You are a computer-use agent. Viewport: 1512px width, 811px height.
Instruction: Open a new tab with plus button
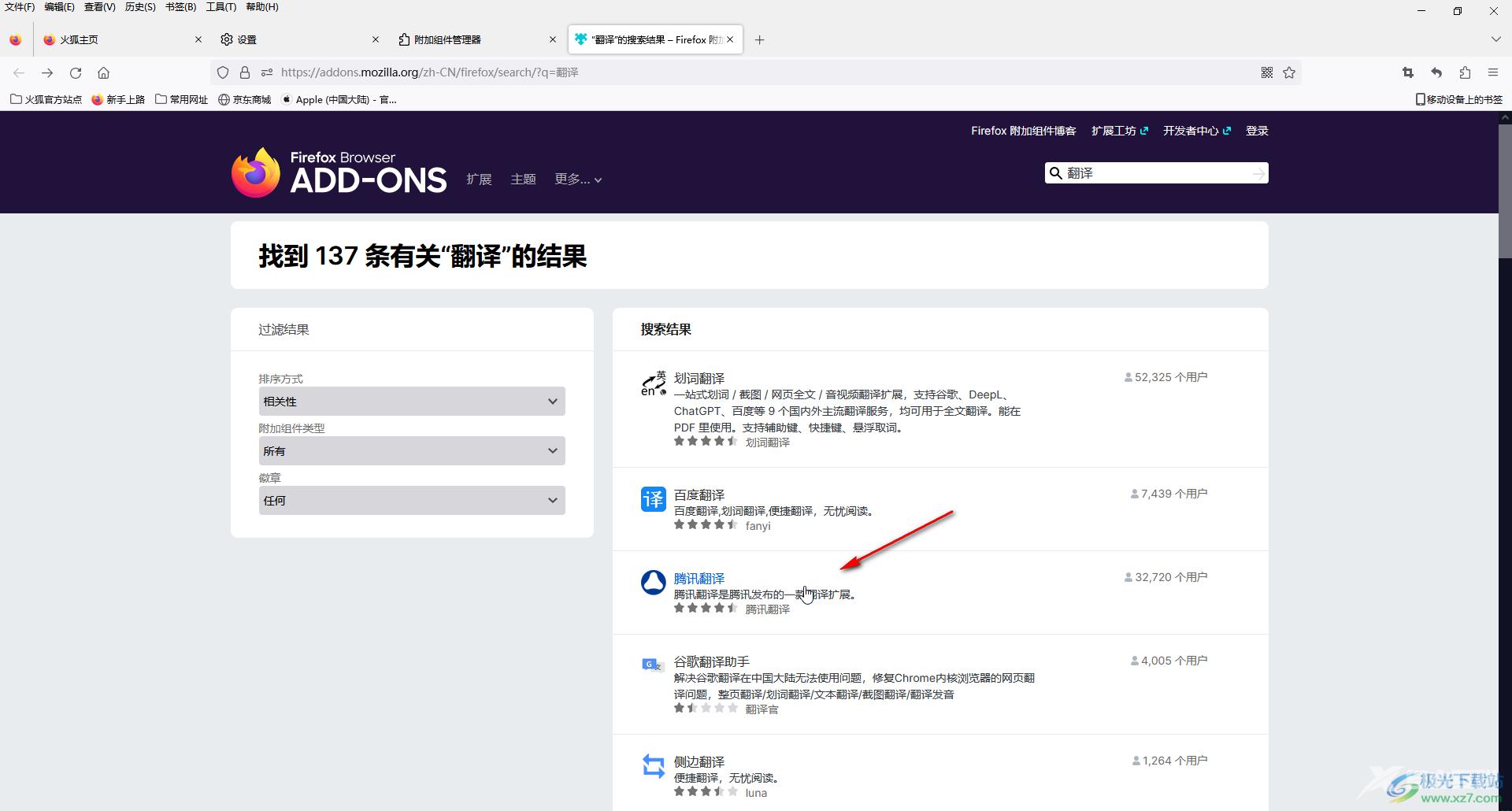point(759,39)
